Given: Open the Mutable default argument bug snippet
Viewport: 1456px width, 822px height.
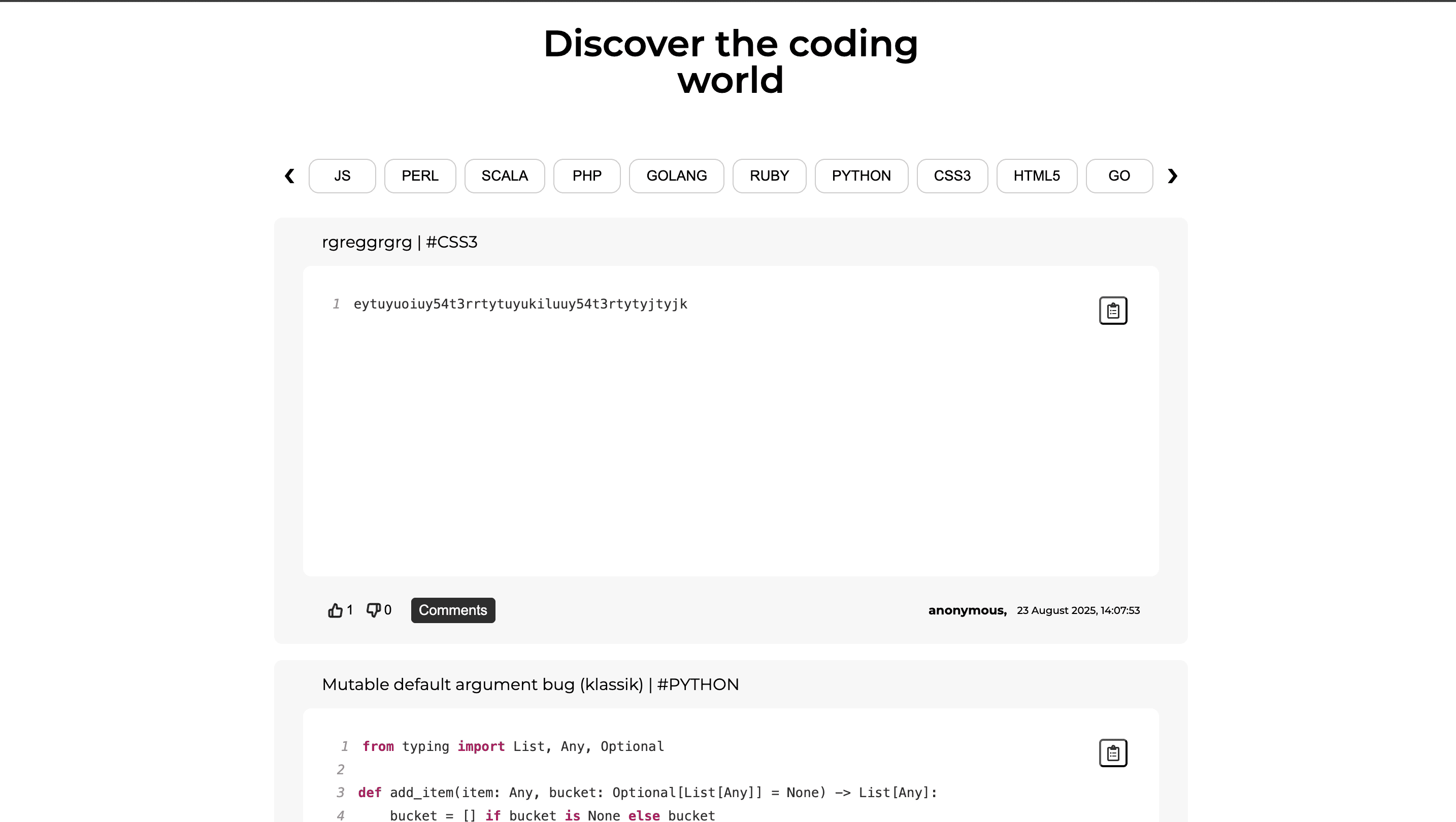Looking at the screenshot, I should pos(530,683).
